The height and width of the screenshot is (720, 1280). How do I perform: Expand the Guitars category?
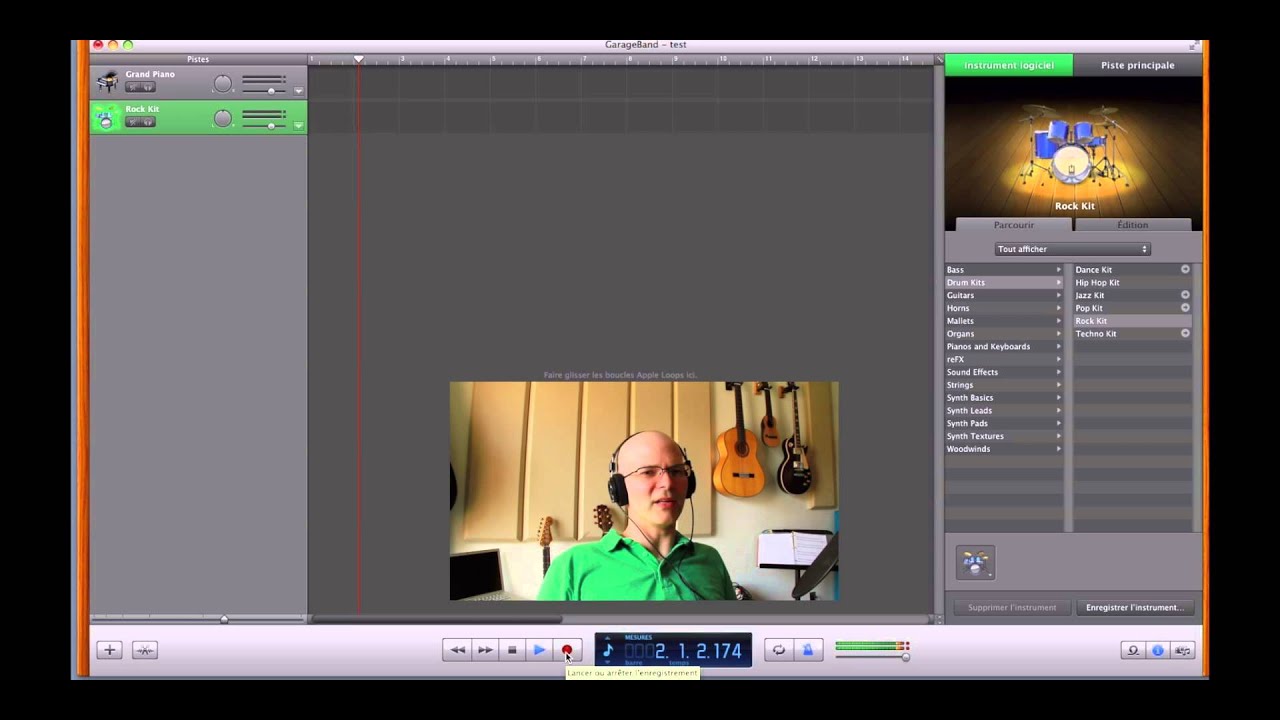coord(1004,296)
